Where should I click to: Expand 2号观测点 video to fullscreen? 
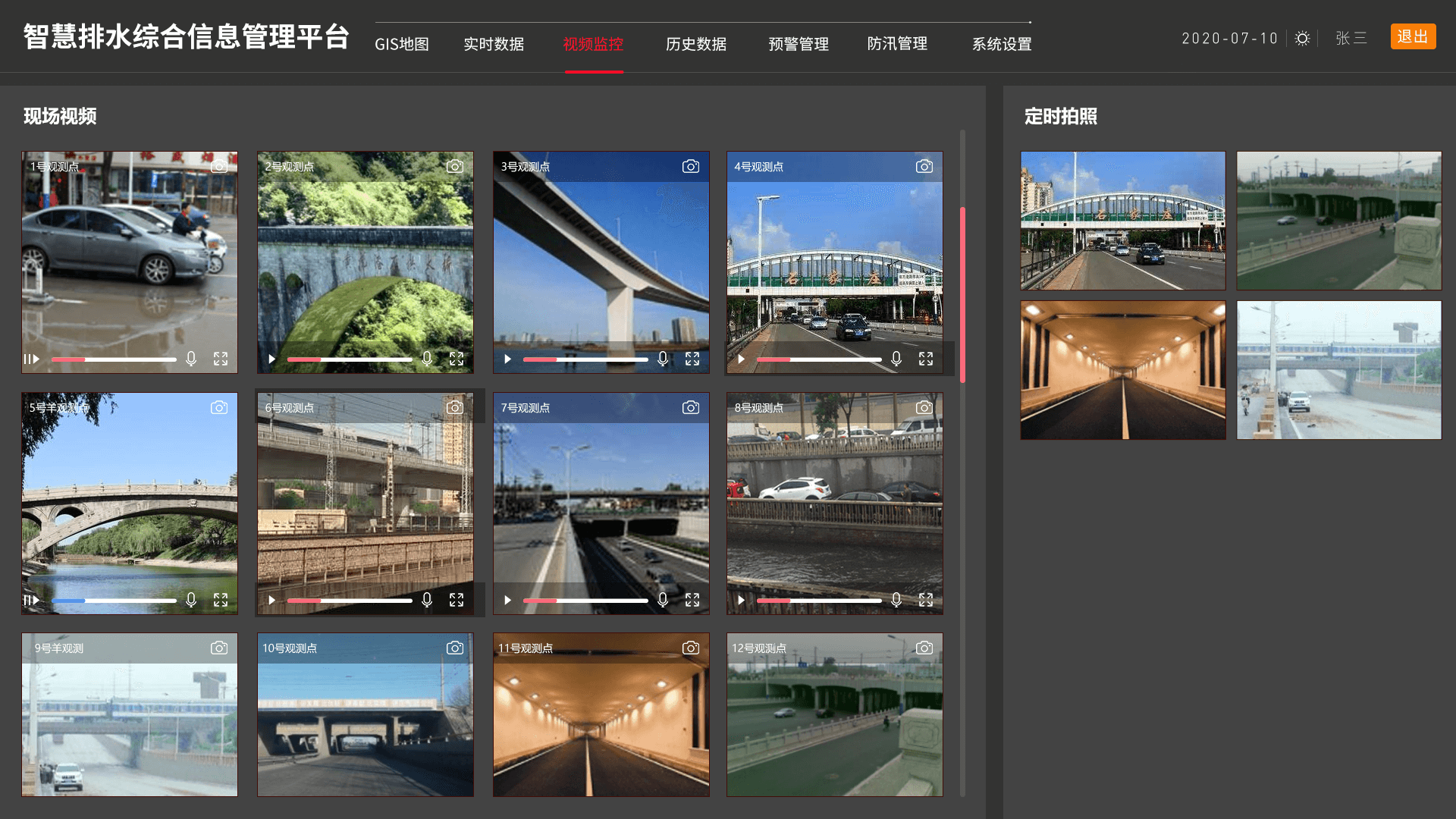457,359
